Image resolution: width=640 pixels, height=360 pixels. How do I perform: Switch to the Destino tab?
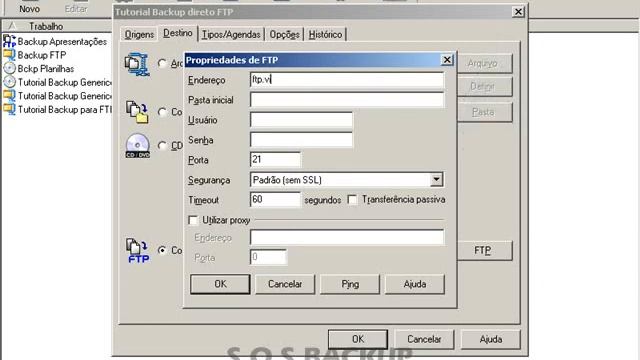(178, 33)
